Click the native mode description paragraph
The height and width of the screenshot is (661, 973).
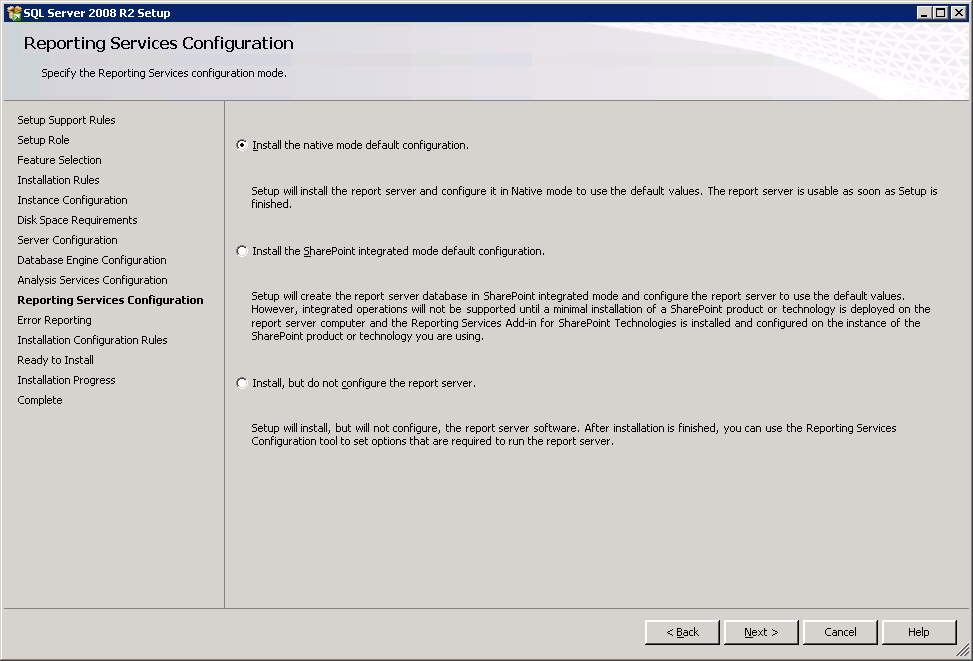[594, 197]
